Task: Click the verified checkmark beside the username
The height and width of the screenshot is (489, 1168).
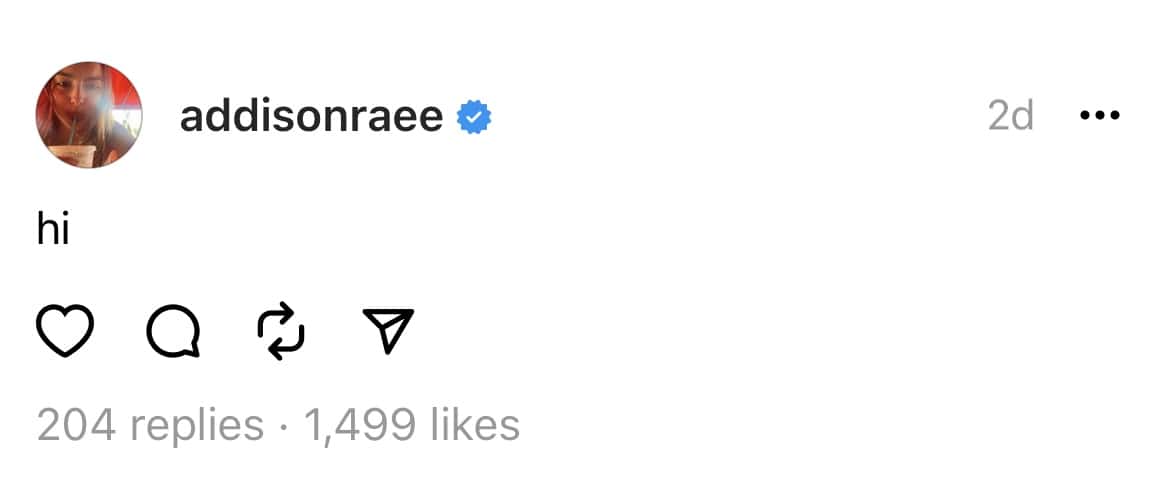Action: click(474, 118)
